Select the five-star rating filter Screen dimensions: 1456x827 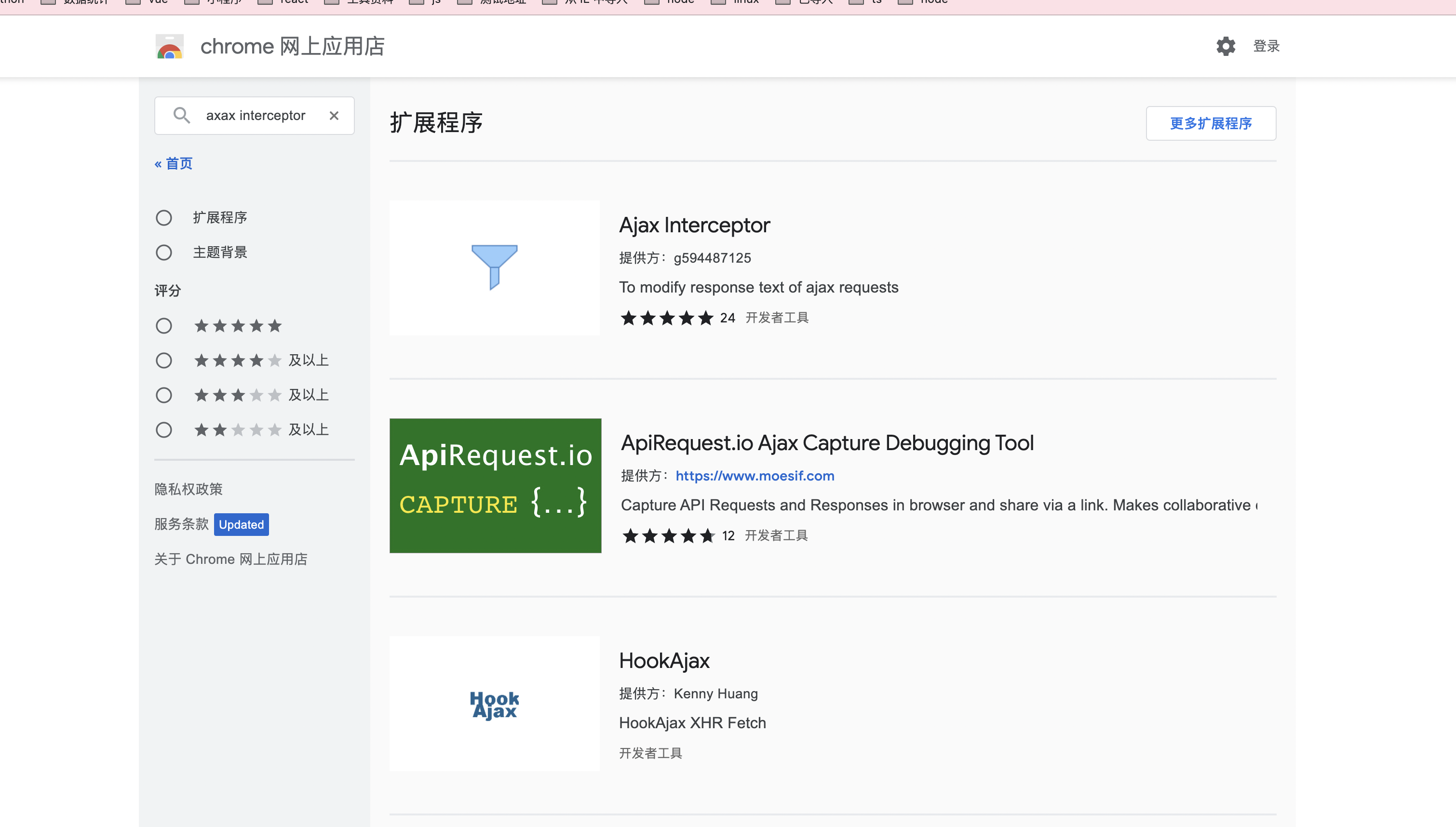163,325
